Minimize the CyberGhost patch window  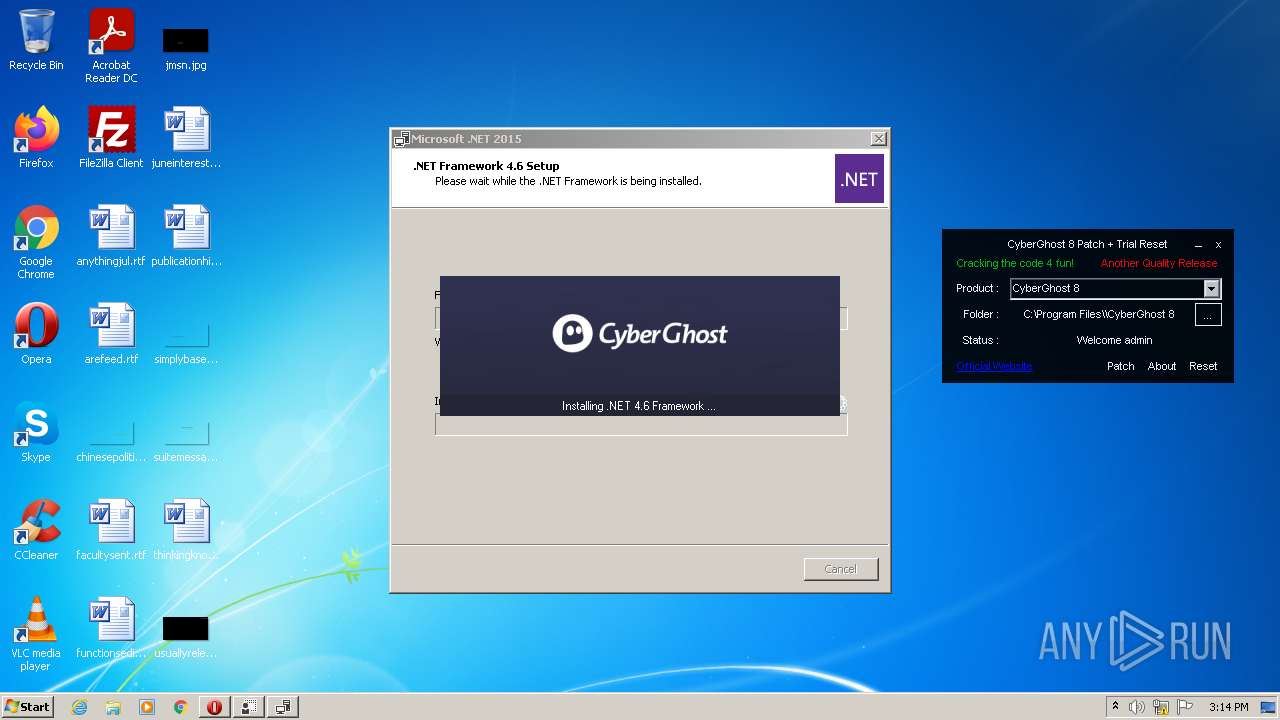(1198, 245)
